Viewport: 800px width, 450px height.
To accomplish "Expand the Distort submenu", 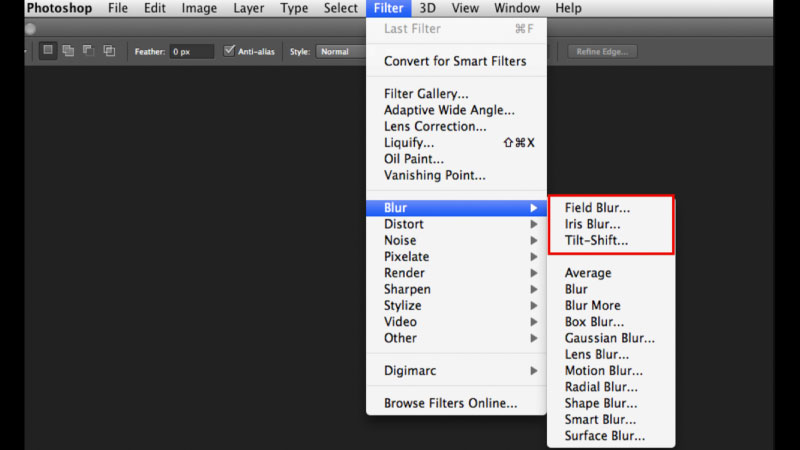I will pyautogui.click(x=456, y=224).
